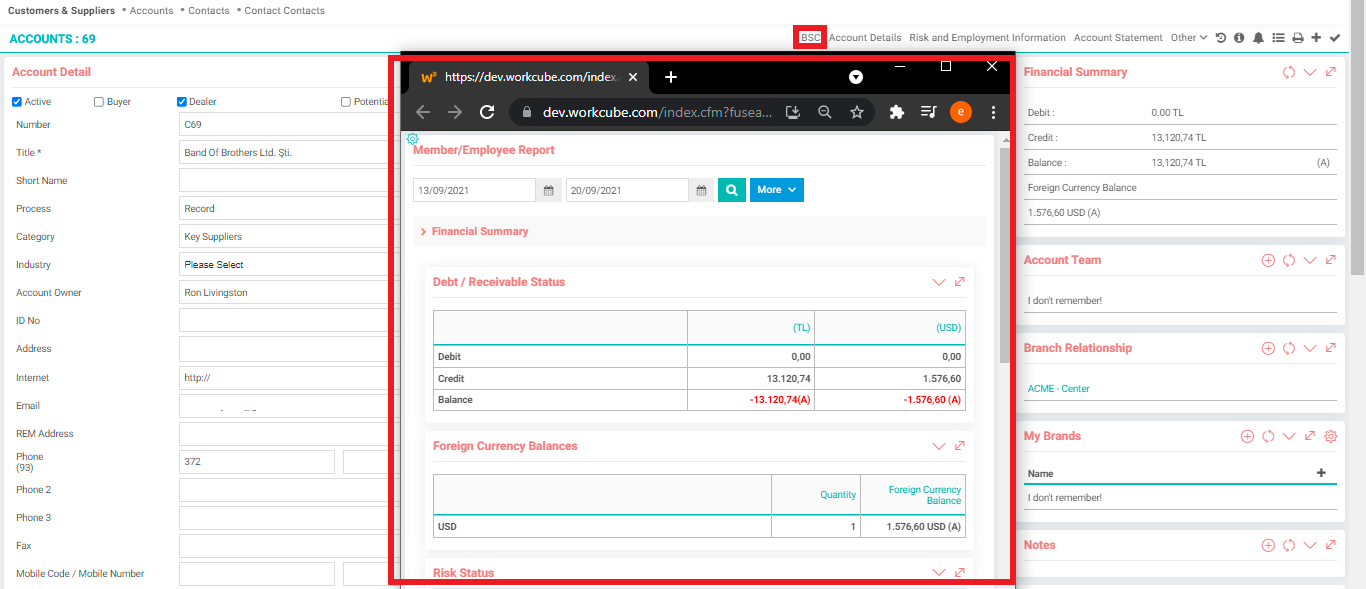This screenshot has width=1366, height=589.
Task: Check the Buyer checkbox
Action: (x=98, y=102)
